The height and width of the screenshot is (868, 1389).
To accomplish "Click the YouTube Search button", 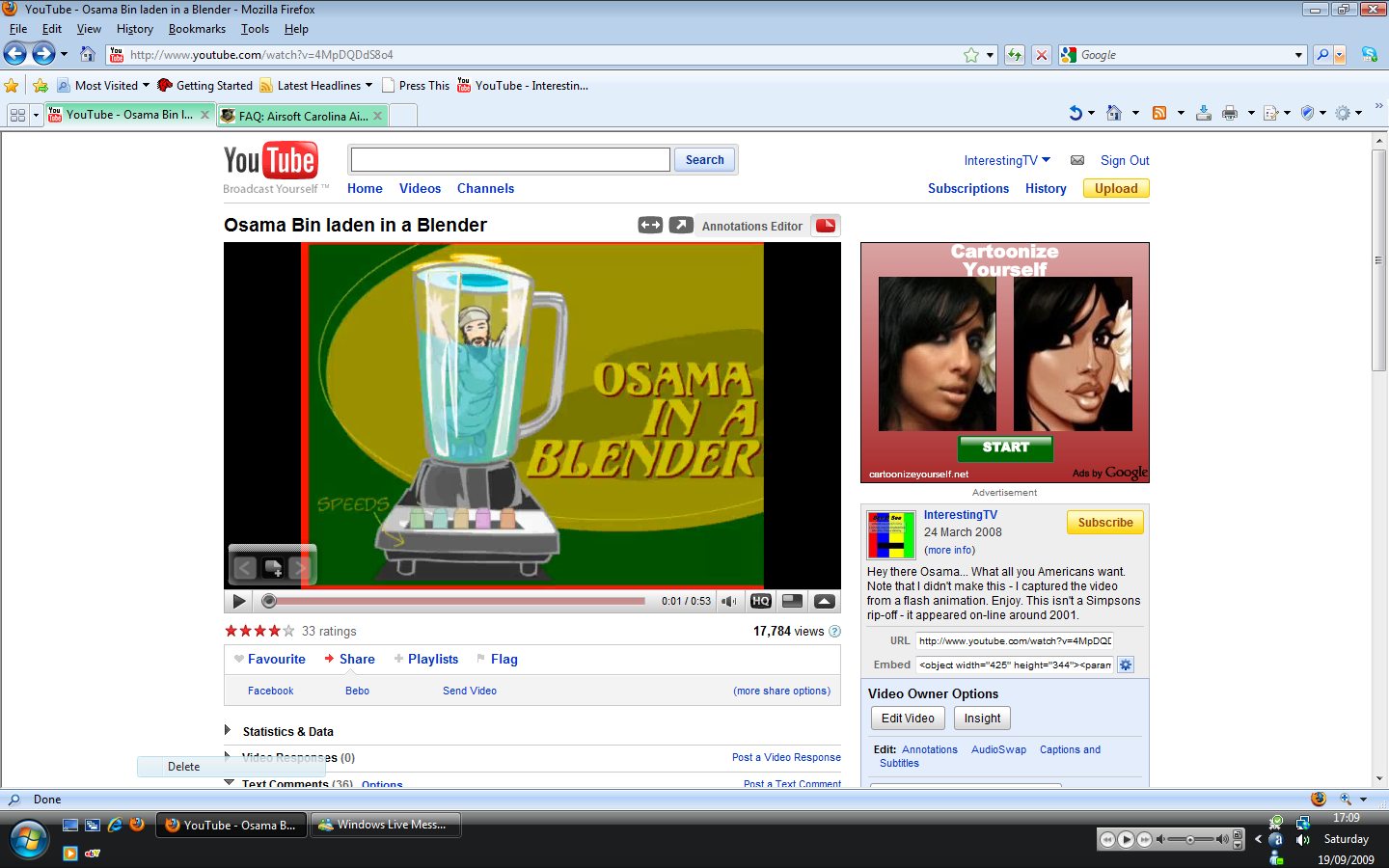I will pyautogui.click(x=704, y=160).
